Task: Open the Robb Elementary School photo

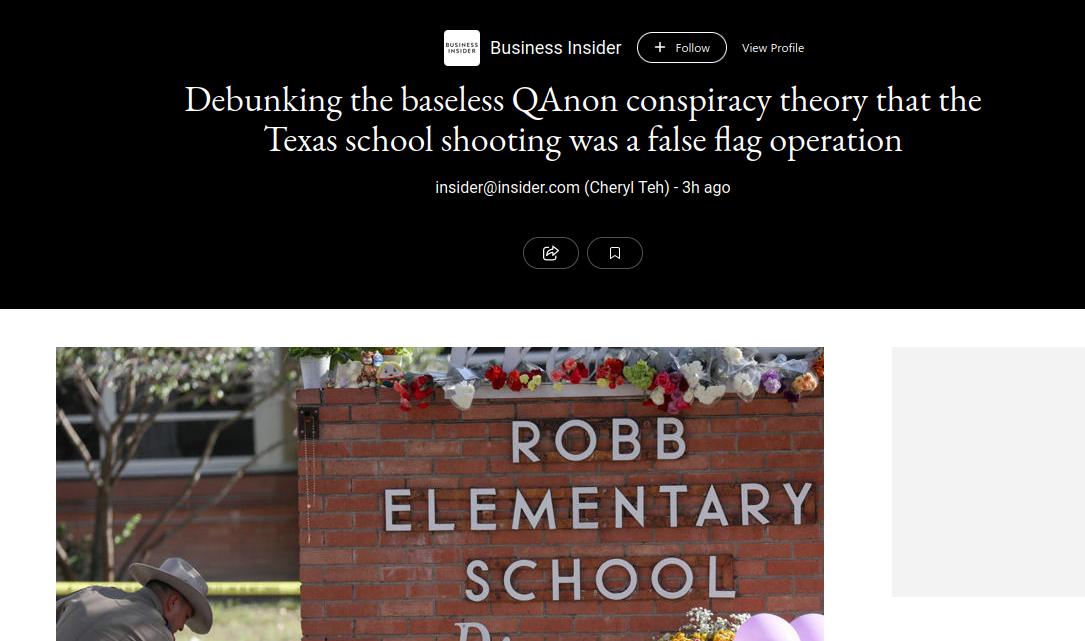Action: (x=440, y=494)
